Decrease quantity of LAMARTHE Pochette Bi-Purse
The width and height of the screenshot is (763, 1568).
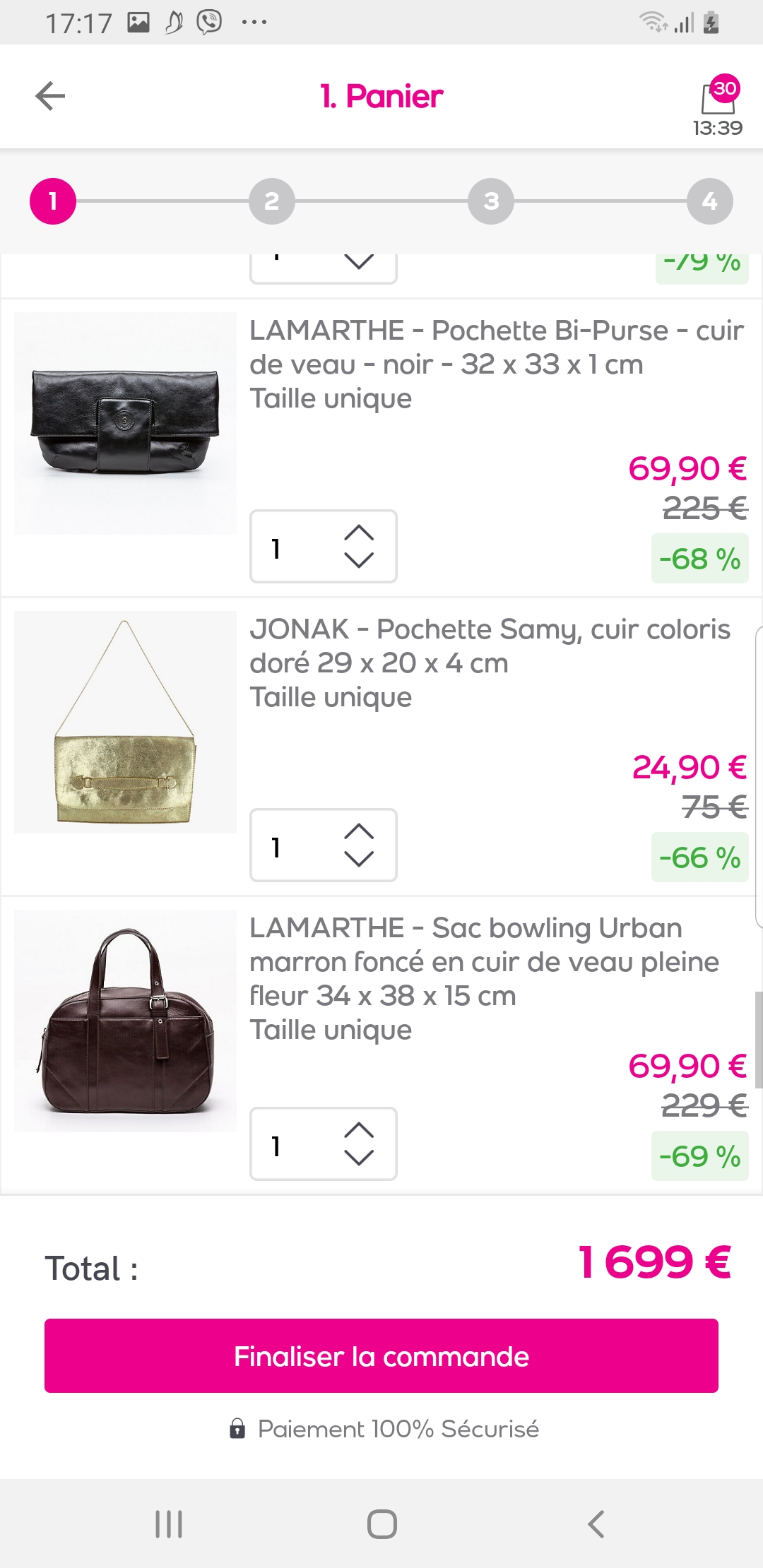[359, 561]
